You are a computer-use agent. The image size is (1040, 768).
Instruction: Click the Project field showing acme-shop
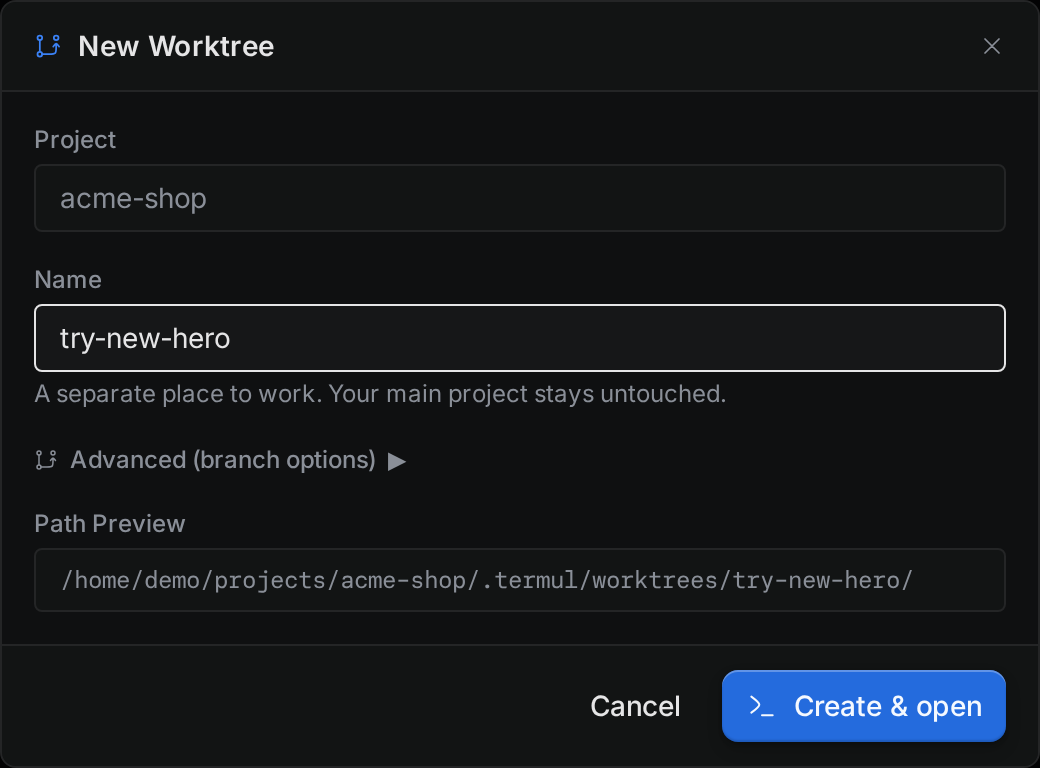pyautogui.click(x=520, y=198)
